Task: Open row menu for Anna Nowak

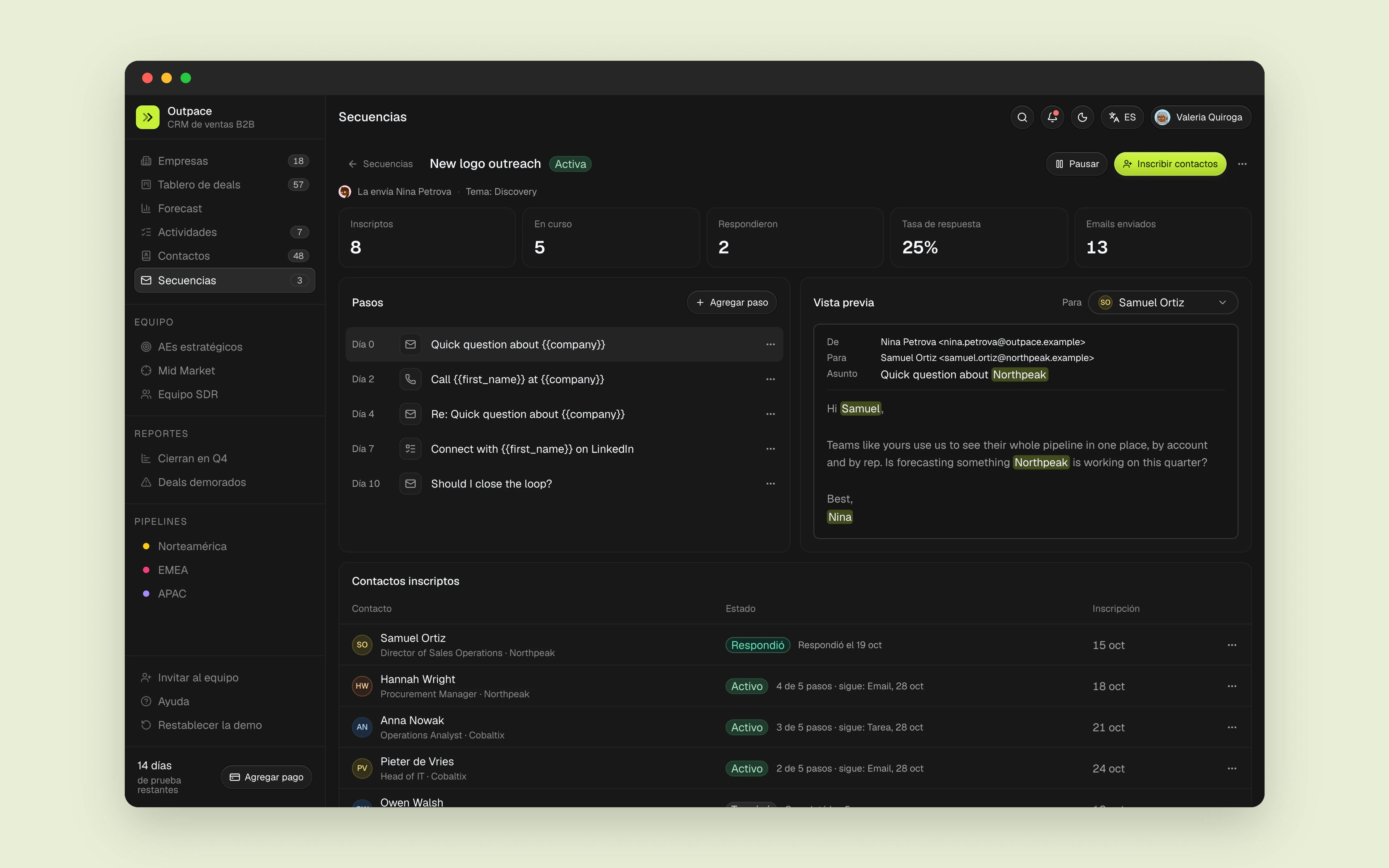Action: pos(1232,727)
